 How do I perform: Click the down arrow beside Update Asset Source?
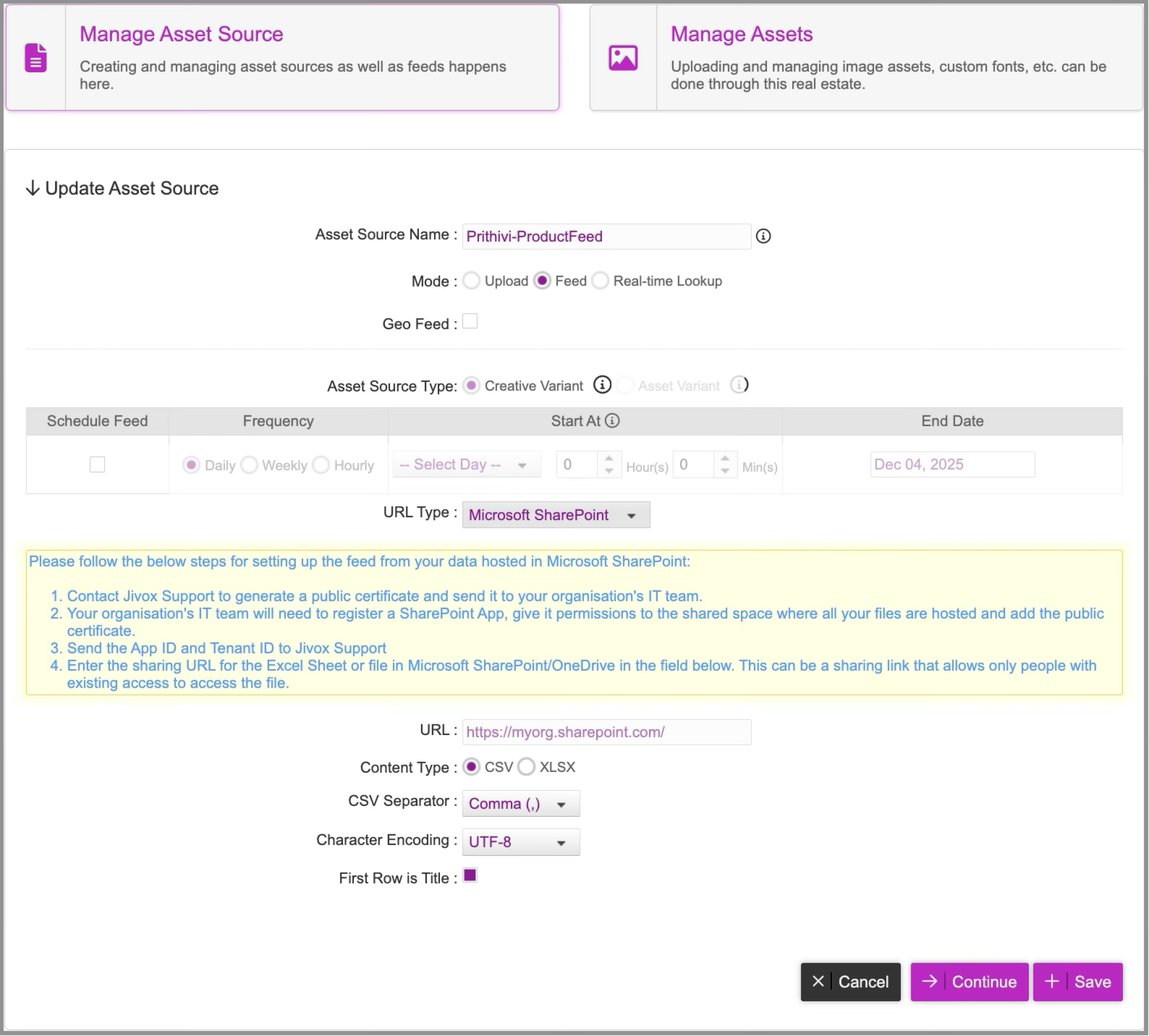pos(33,188)
